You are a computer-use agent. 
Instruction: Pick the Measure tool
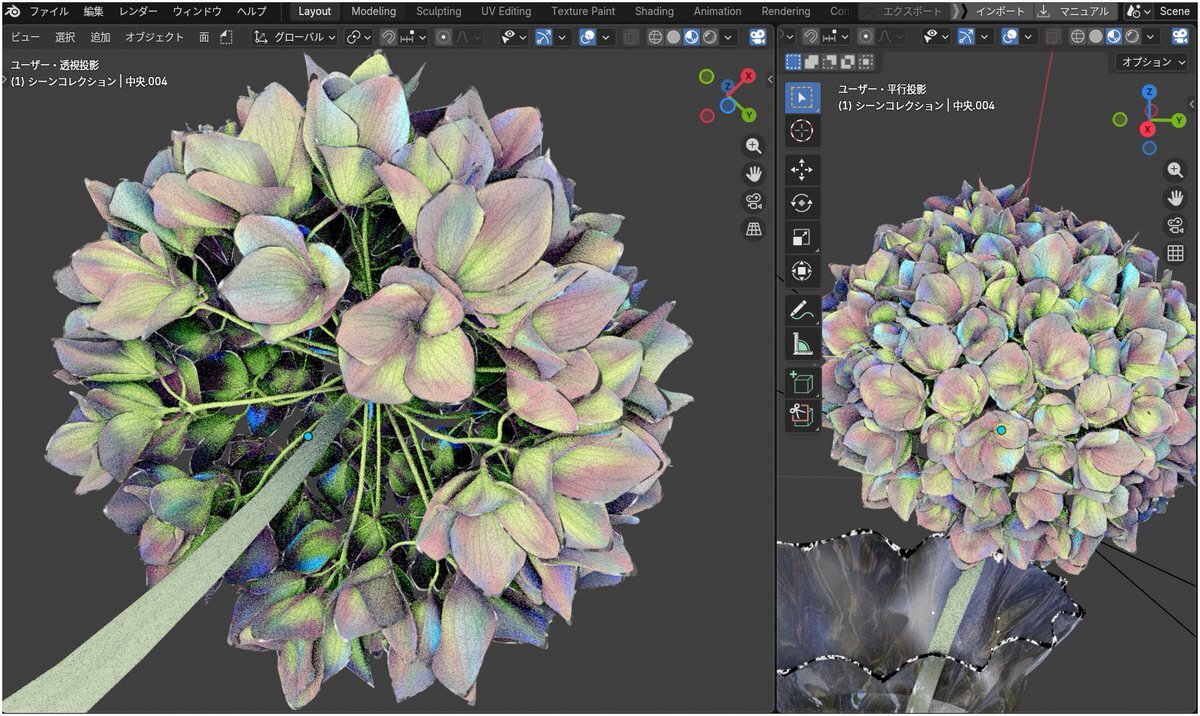point(802,345)
